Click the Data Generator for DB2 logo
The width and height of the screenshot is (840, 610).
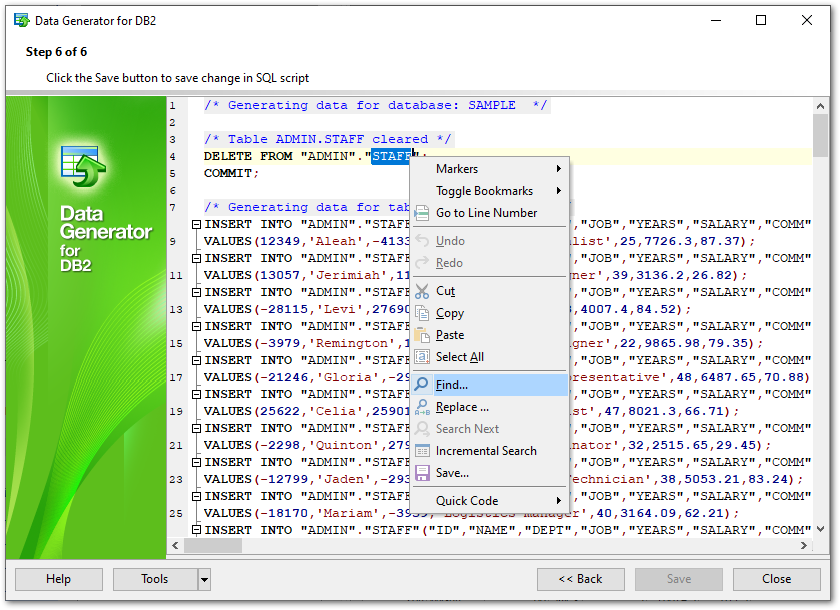[84, 167]
